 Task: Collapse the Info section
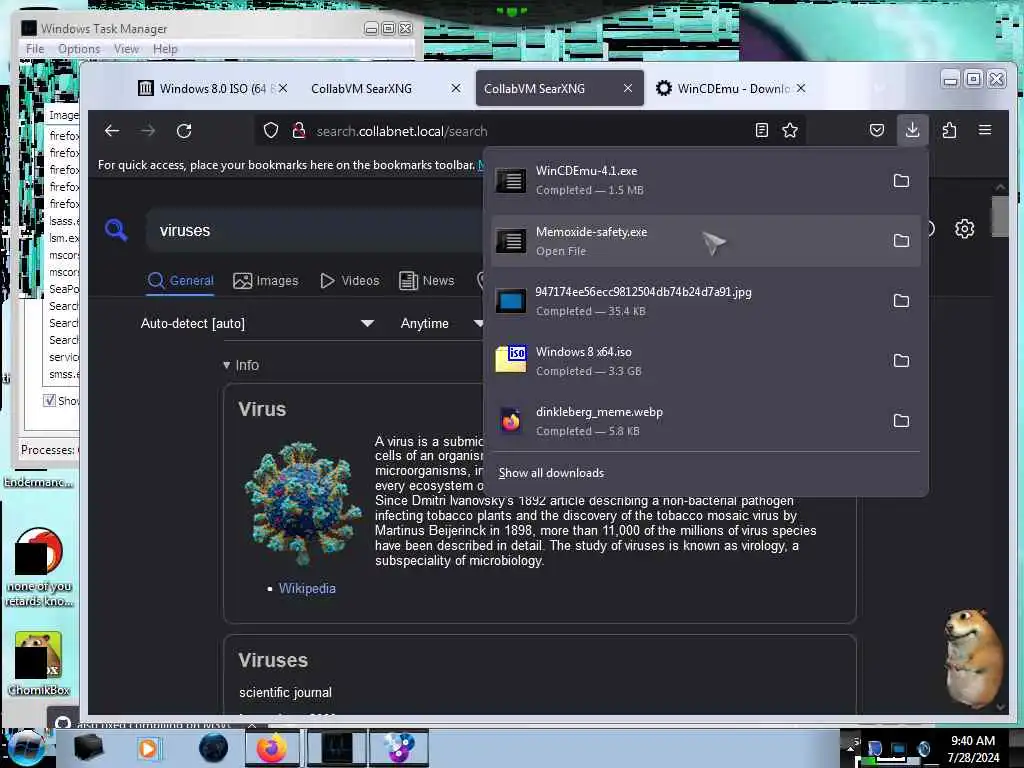click(x=240, y=365)
